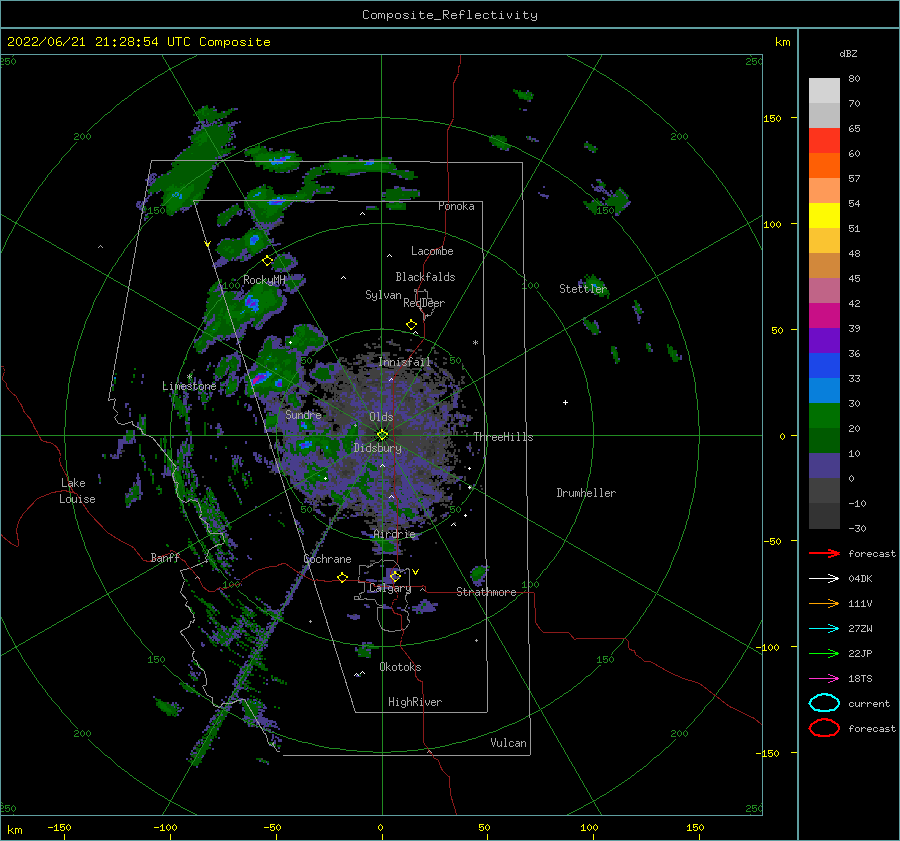Screen dimensions: 900x841
Task: Select the red 60-65 dBZ color swatch
Action: (x=824, y=140)
